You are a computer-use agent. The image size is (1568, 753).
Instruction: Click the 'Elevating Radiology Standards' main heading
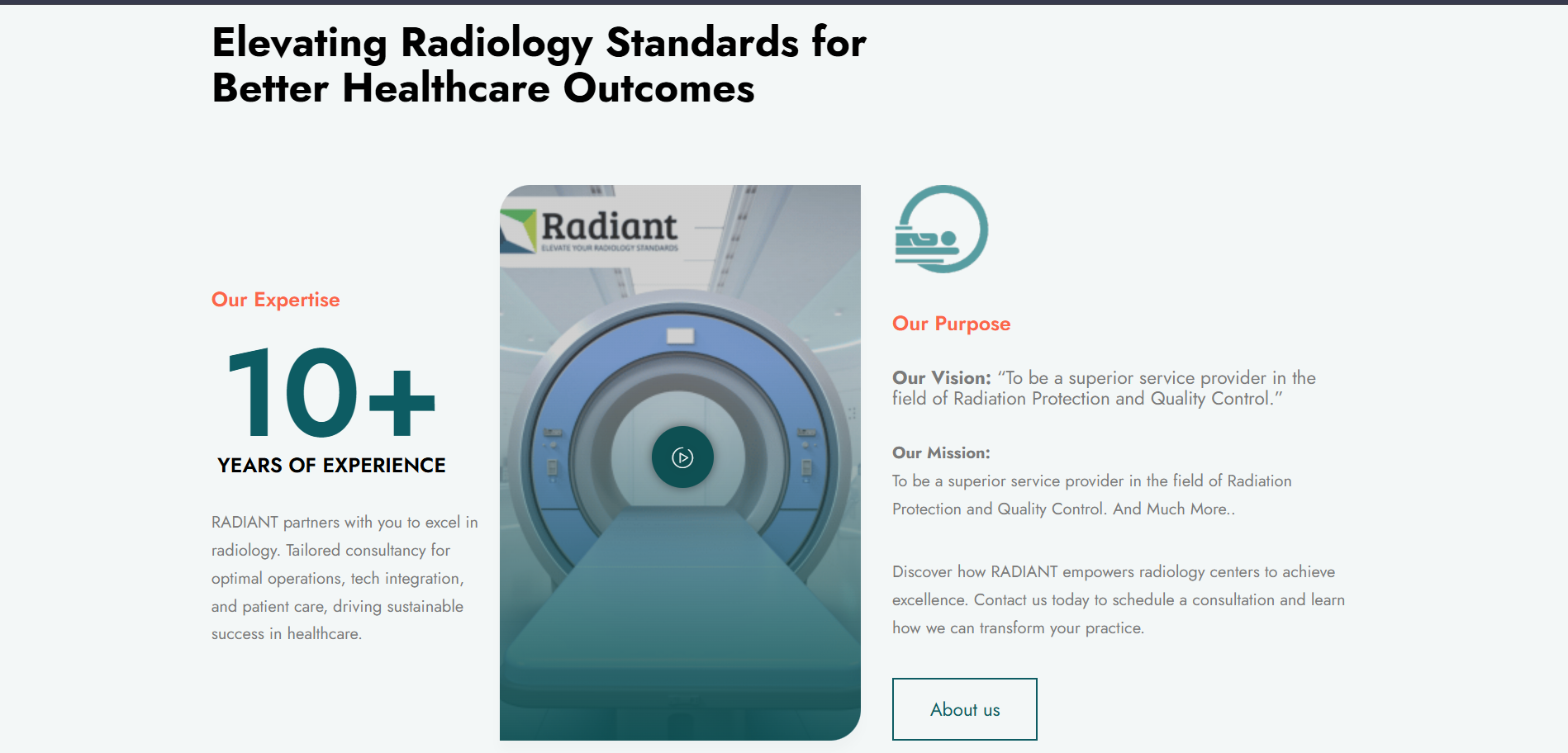point(539,65)
